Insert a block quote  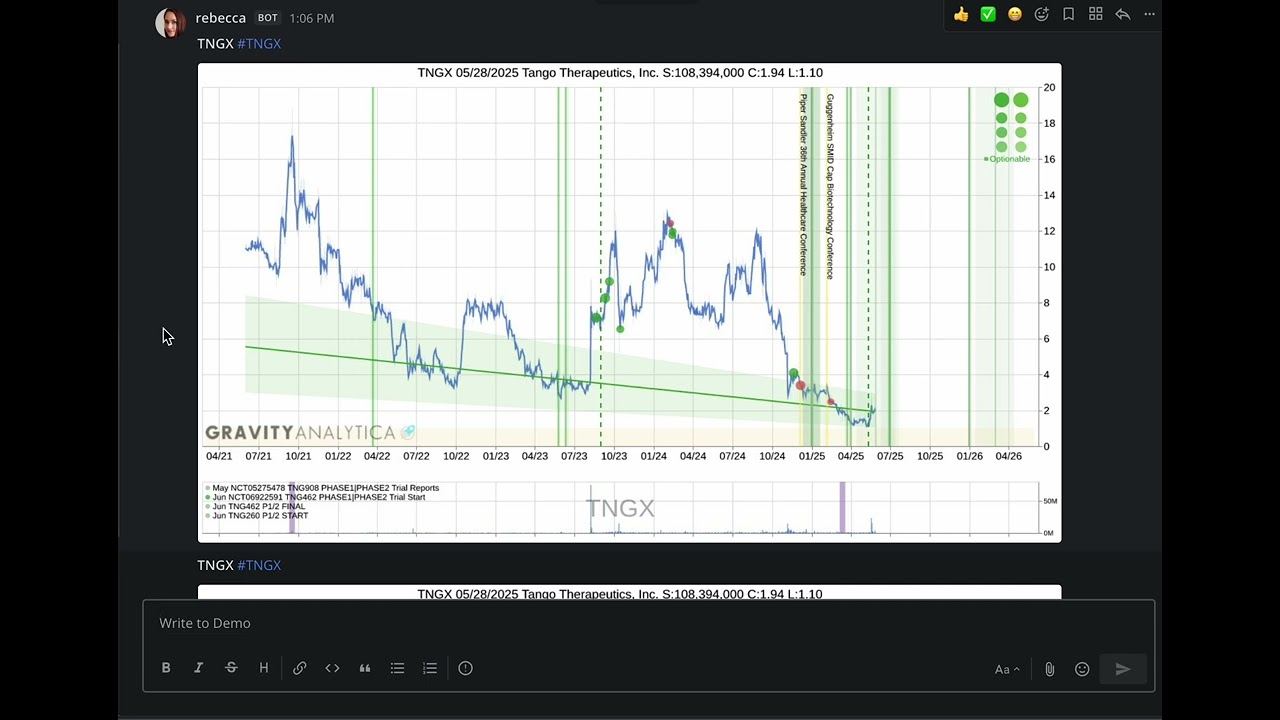365,668
